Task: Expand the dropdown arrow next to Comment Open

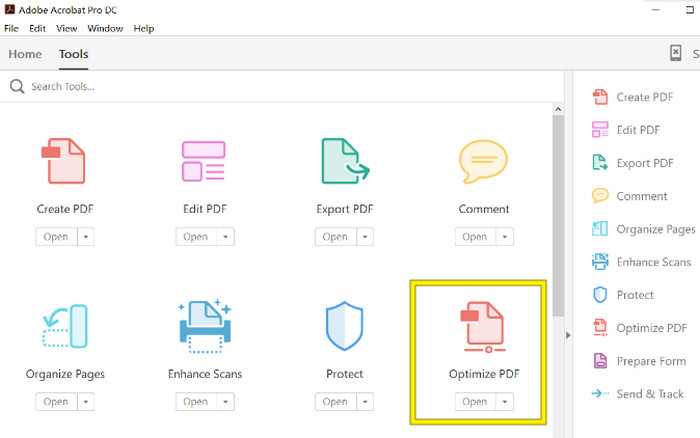Action: coord(505,237)
